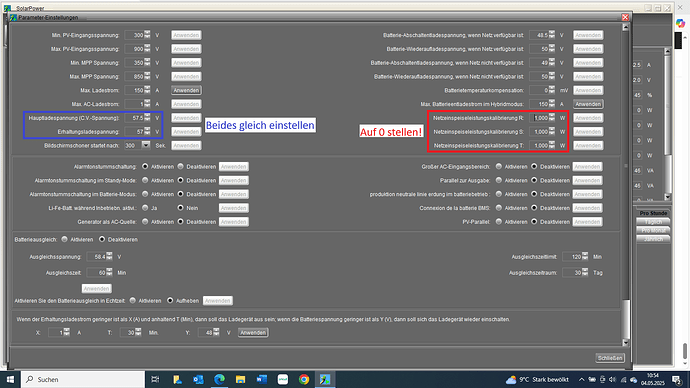The width and height of the screenshot is (690, 388).
Task: Click the spinner arrows of Ausgleichszeitlimit
Action: point(585,256)
